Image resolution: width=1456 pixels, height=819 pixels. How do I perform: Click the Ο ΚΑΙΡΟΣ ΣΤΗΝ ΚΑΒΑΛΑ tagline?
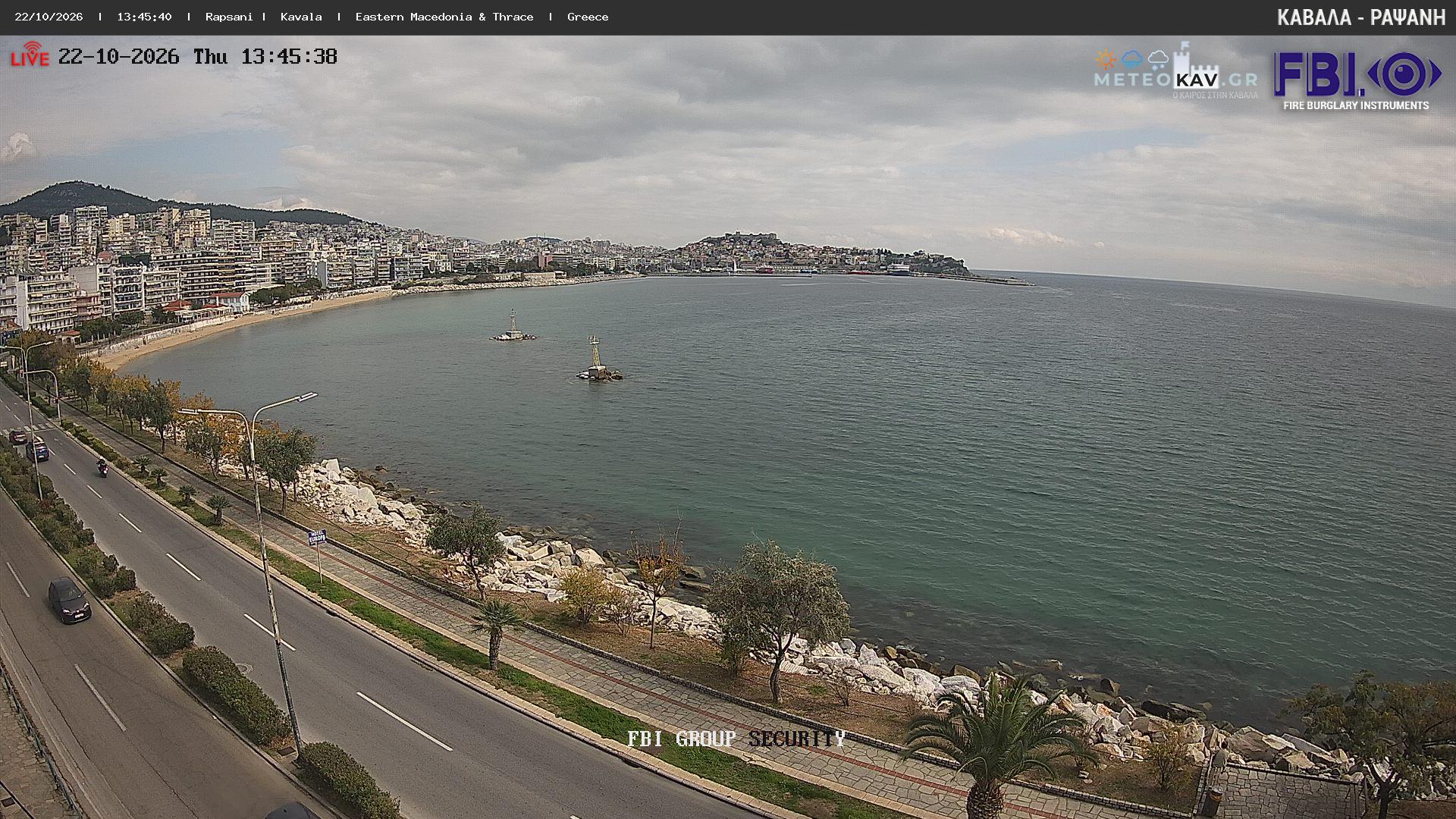[1215, 96]
